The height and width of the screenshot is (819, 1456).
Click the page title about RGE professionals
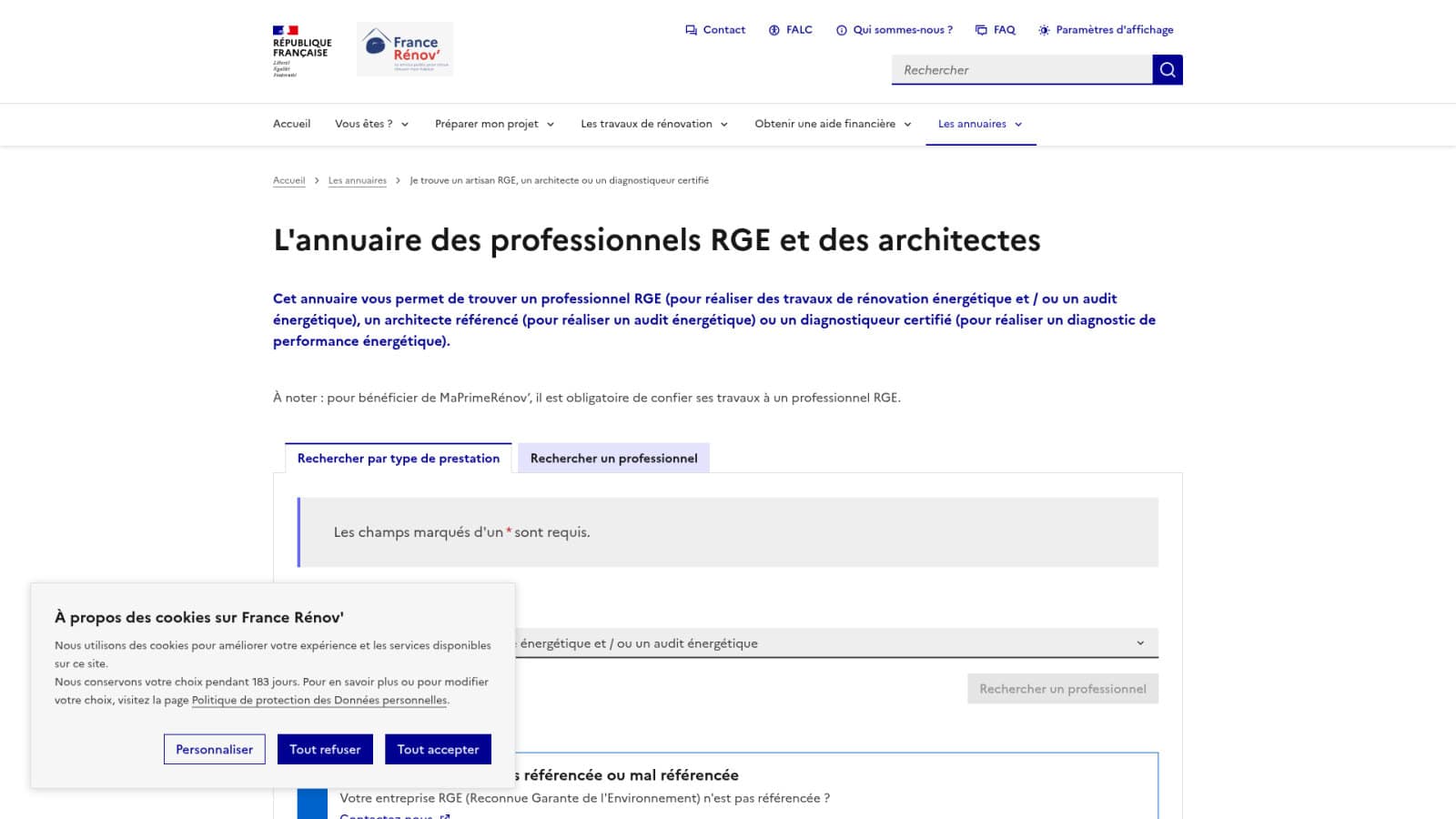(657, 240)
